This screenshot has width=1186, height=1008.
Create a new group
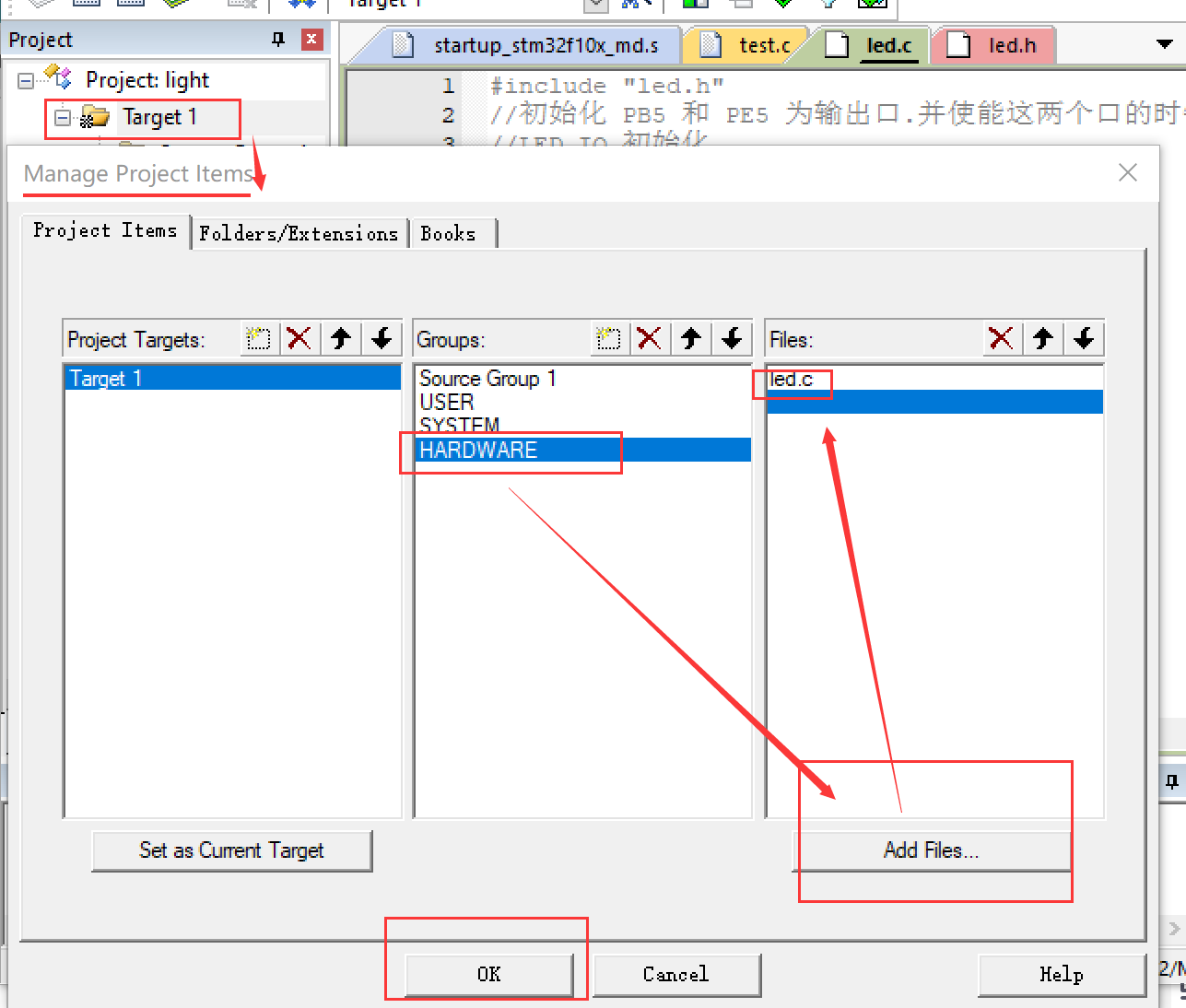click(x=609, y=339)
